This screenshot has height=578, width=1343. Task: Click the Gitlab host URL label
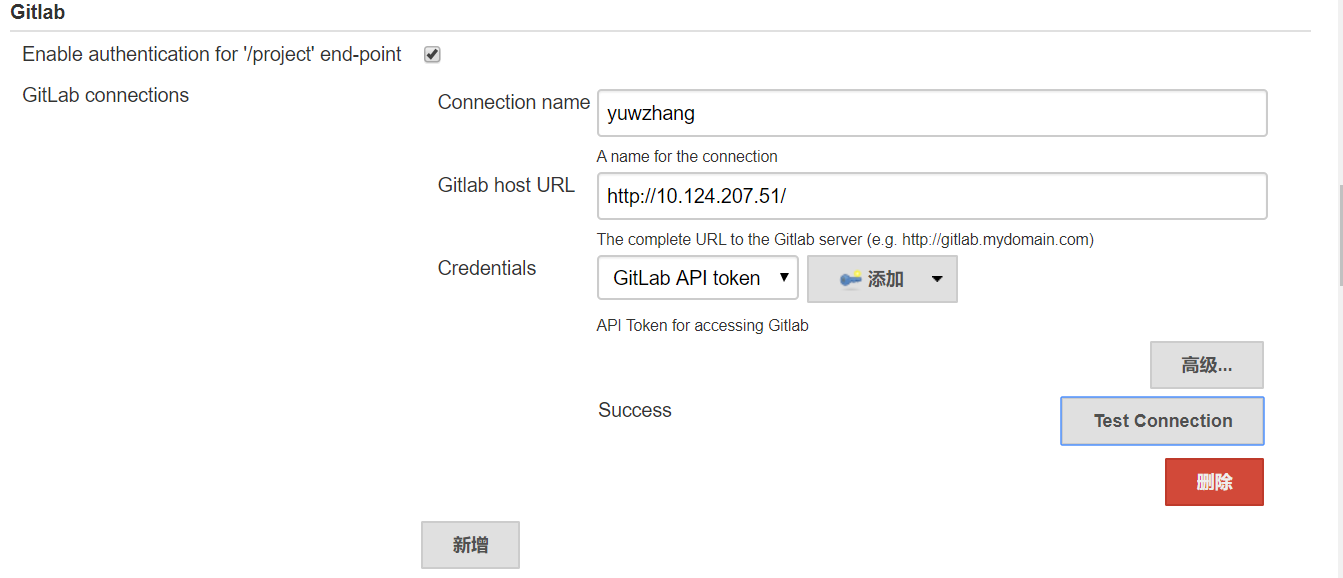506,185
